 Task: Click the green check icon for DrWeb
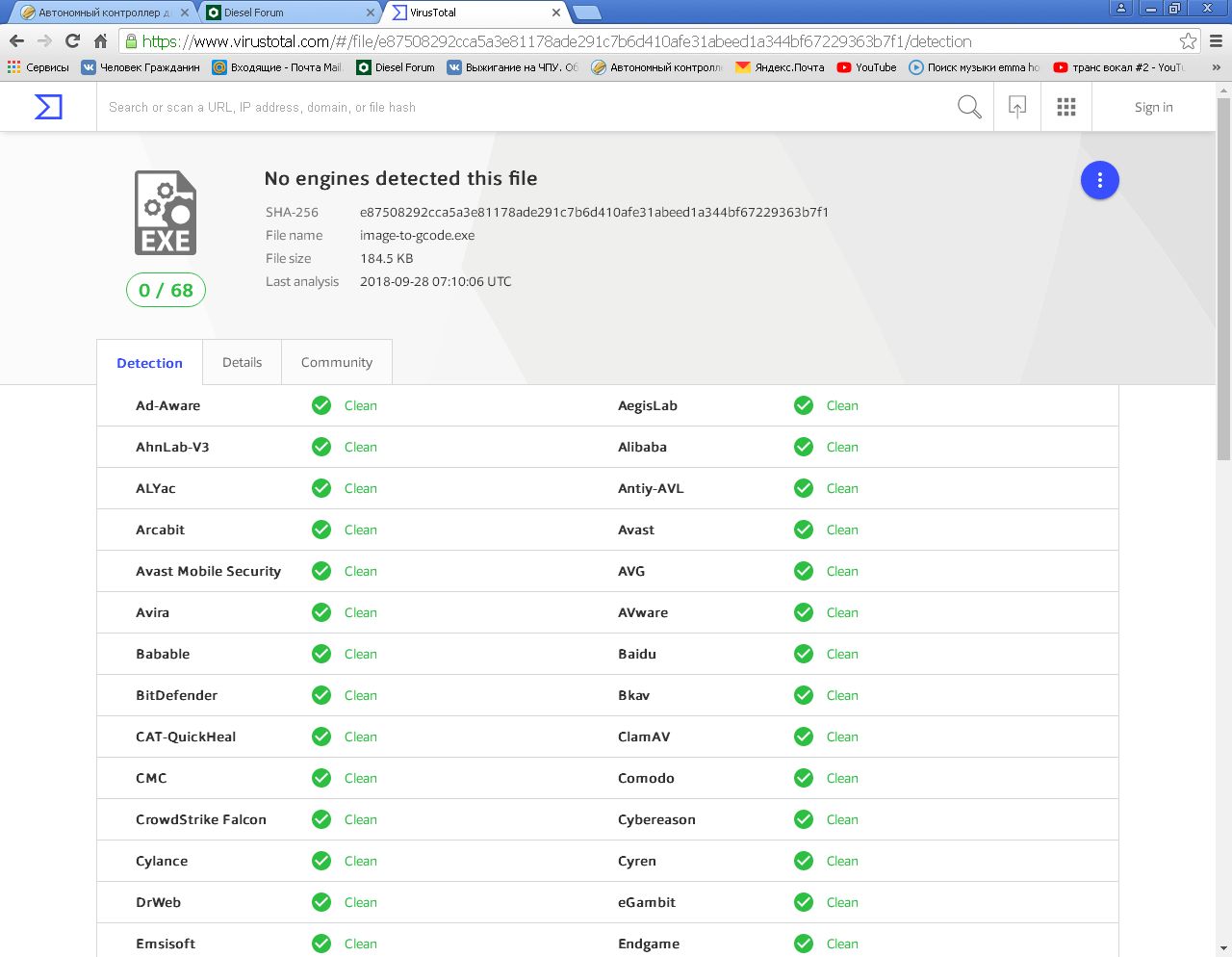(321, 902)
